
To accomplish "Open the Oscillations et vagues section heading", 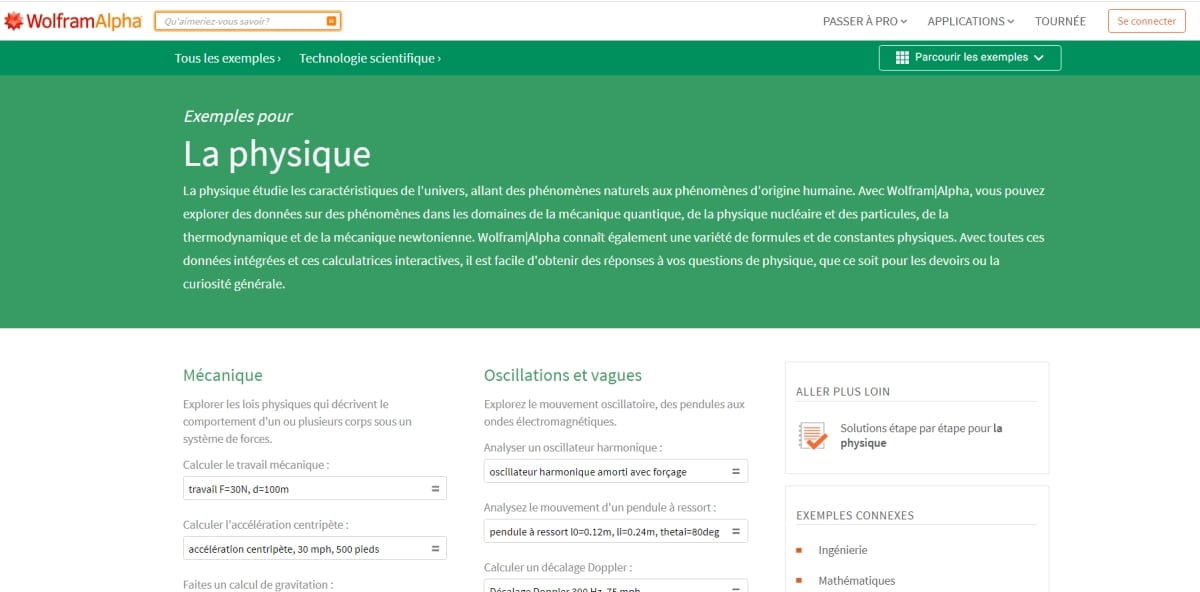I will click(x=563, y=375).
